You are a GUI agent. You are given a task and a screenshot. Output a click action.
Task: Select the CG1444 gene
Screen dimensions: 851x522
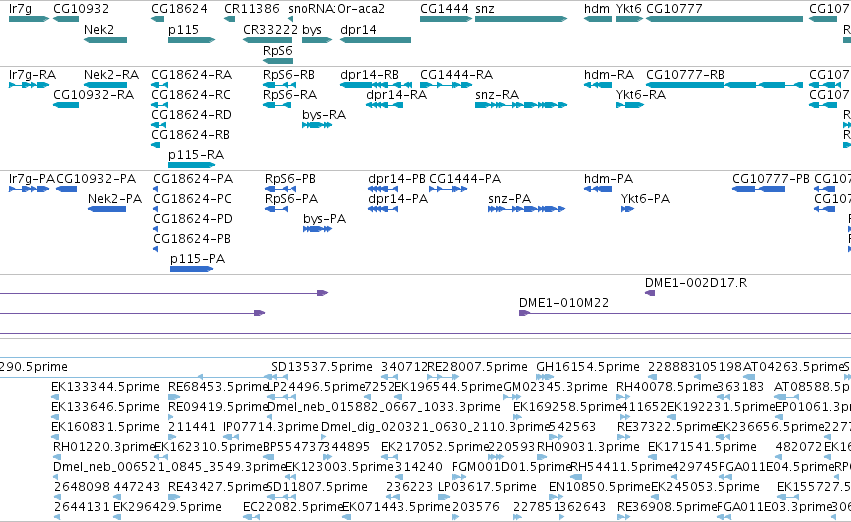coord(446,19)
